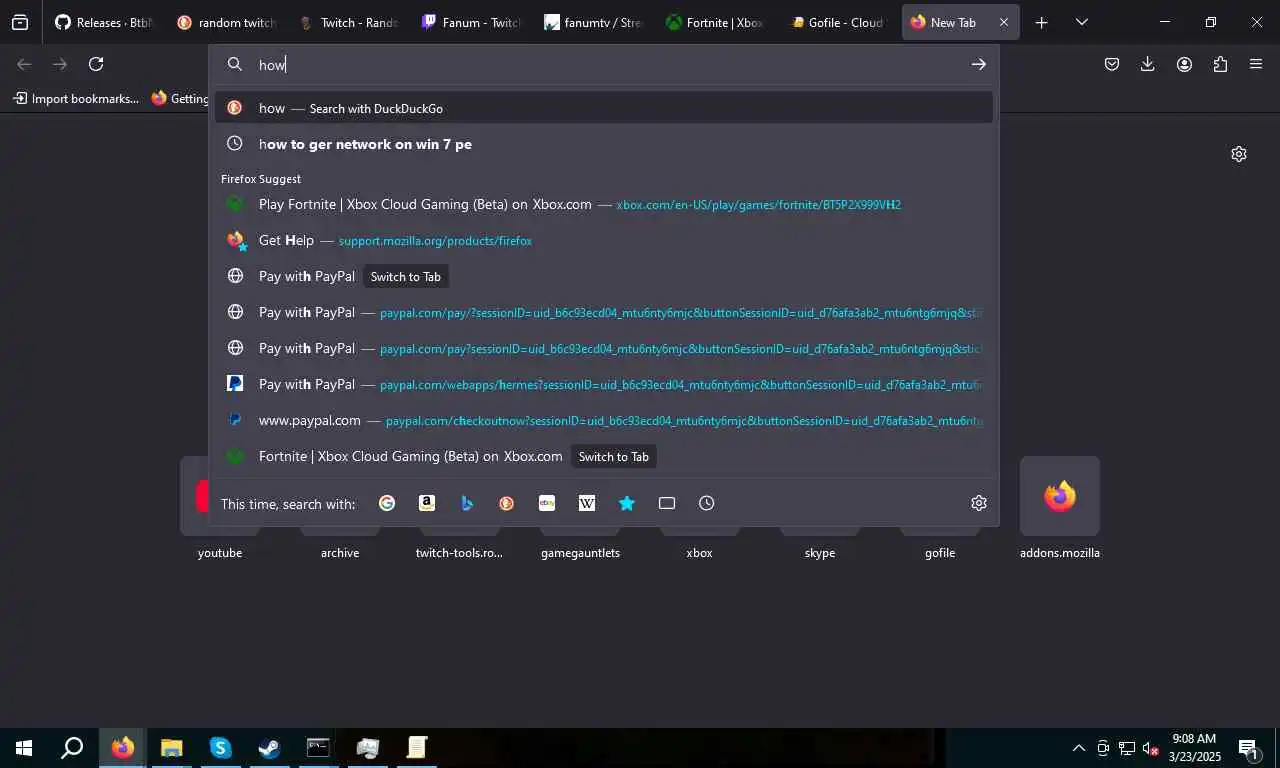
Task: Open Get Help support.mozilla.org suggestion
Action: coord(604,240)
